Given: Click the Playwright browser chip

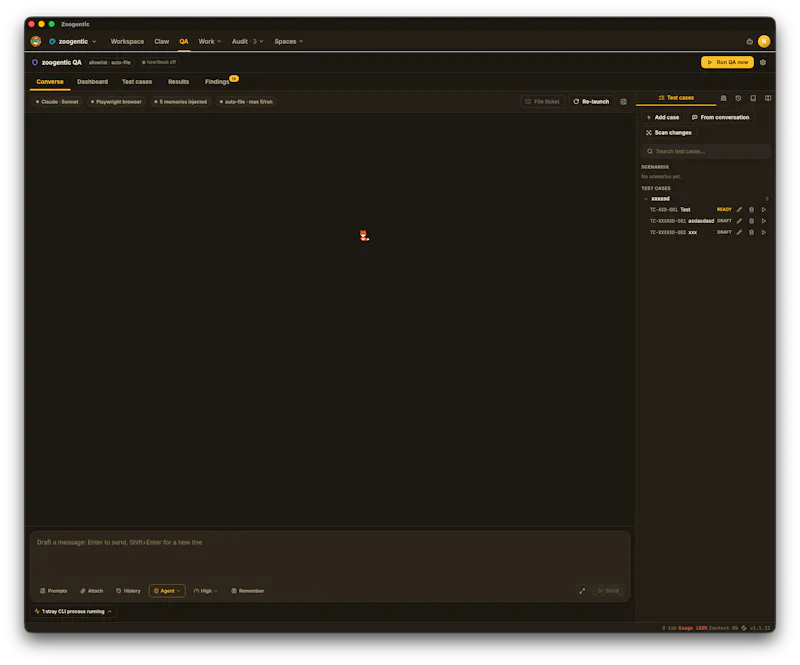Looking at the screenshot, I should [116, 102].
